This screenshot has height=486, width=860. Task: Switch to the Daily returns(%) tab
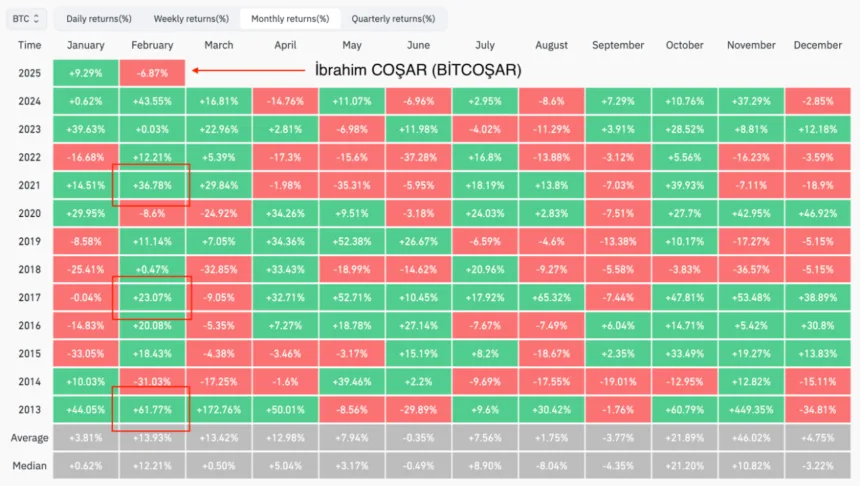99,19
